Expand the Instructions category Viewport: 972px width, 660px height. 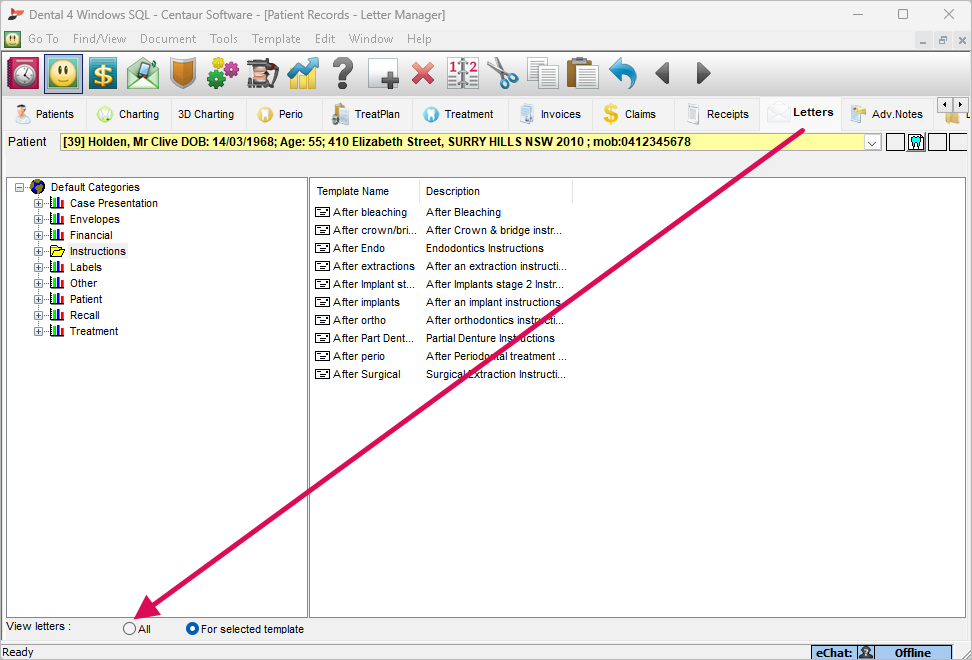(x=38, y=252)
